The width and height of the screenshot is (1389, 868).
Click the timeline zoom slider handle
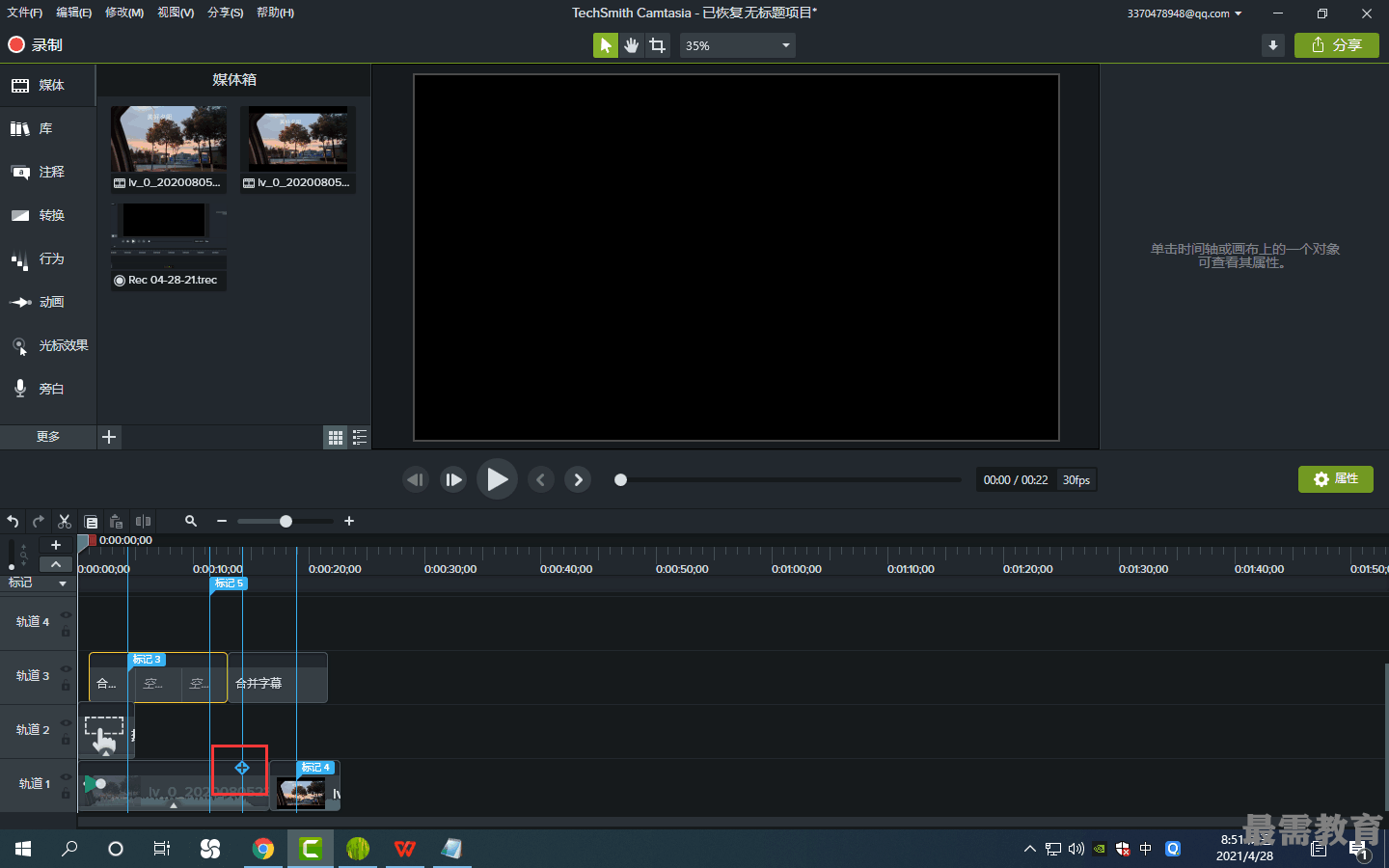(x=286, y=521)
